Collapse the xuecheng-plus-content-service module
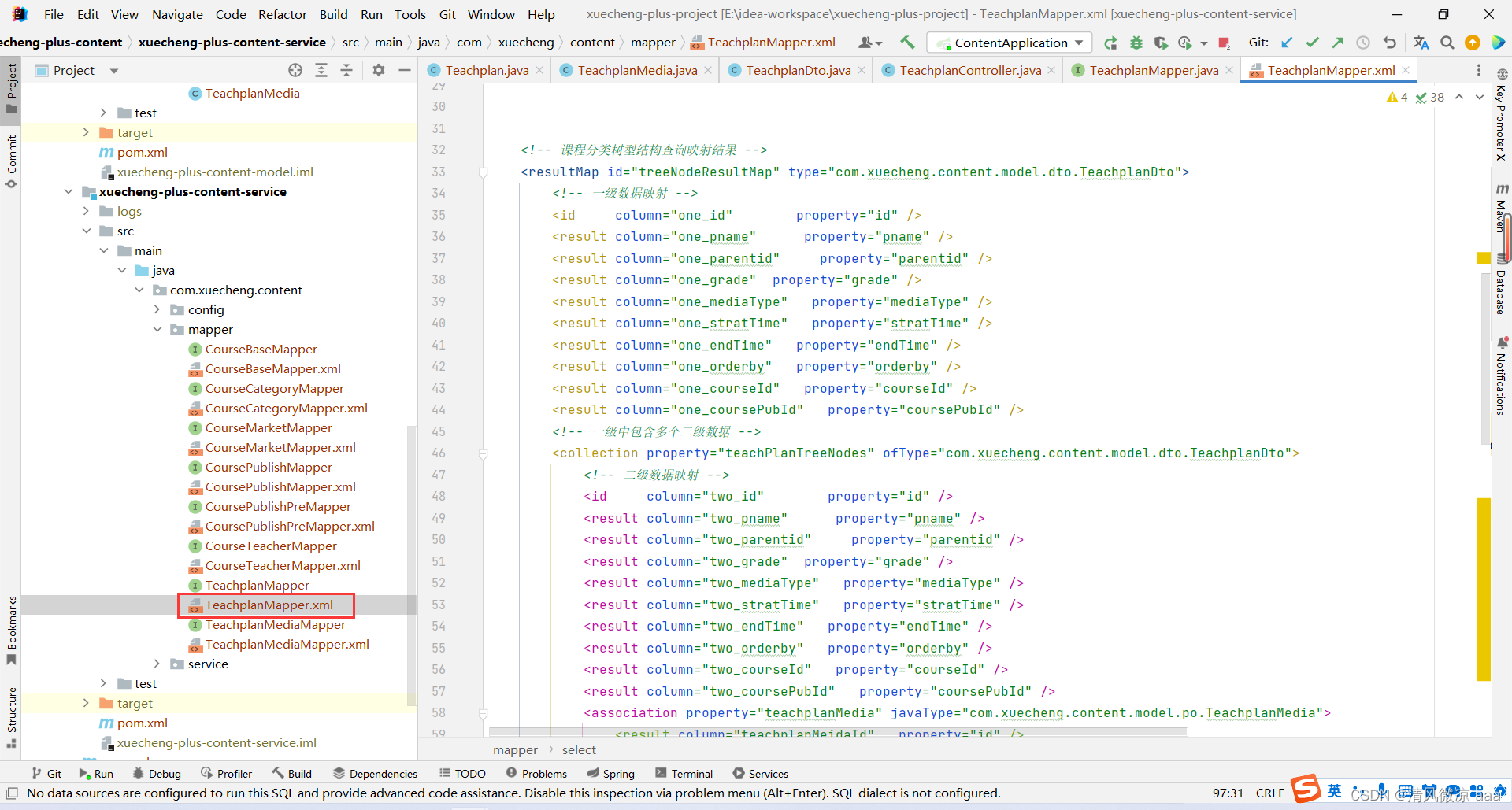 coord(69,191)
